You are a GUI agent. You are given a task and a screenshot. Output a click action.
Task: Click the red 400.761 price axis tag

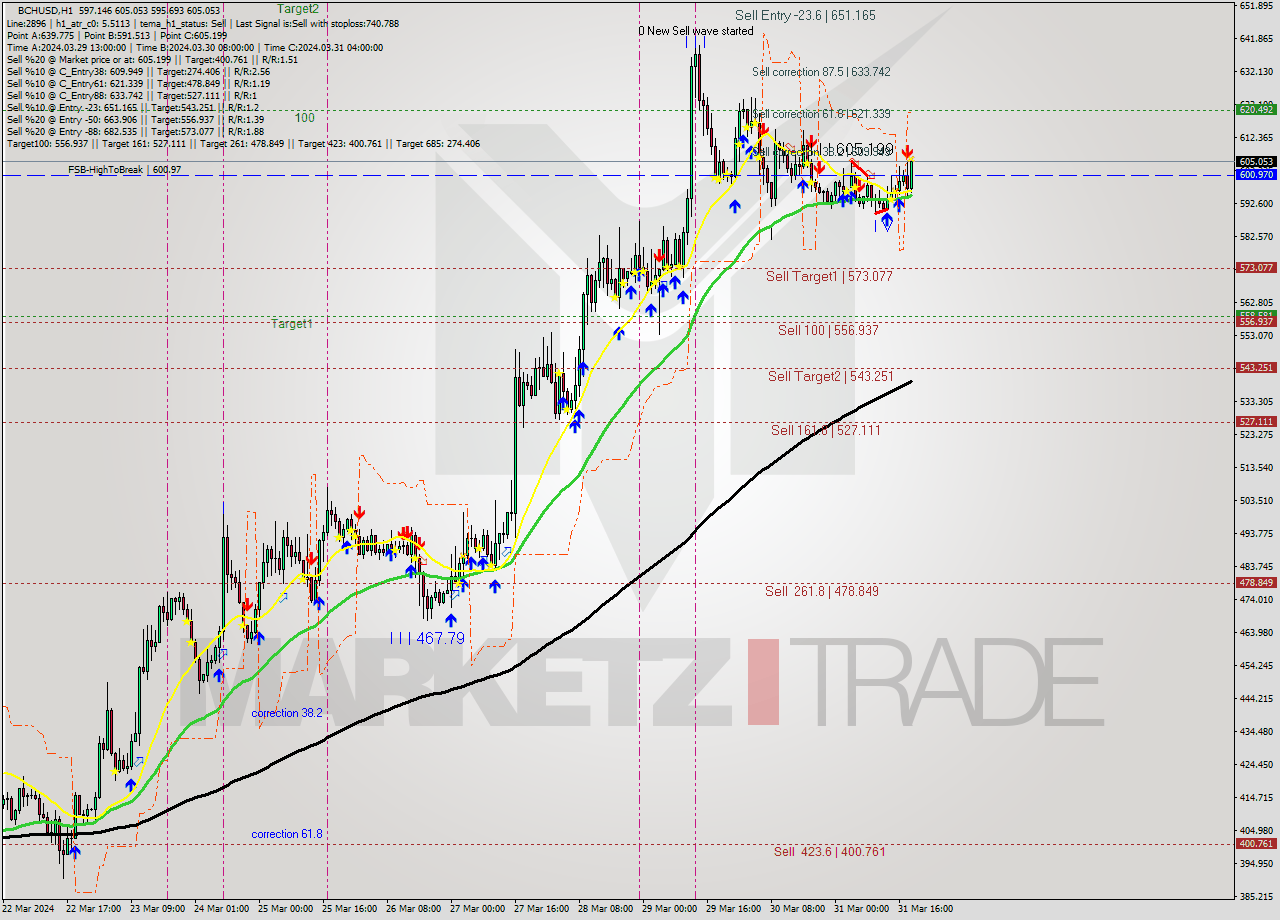pos(1256,843)
